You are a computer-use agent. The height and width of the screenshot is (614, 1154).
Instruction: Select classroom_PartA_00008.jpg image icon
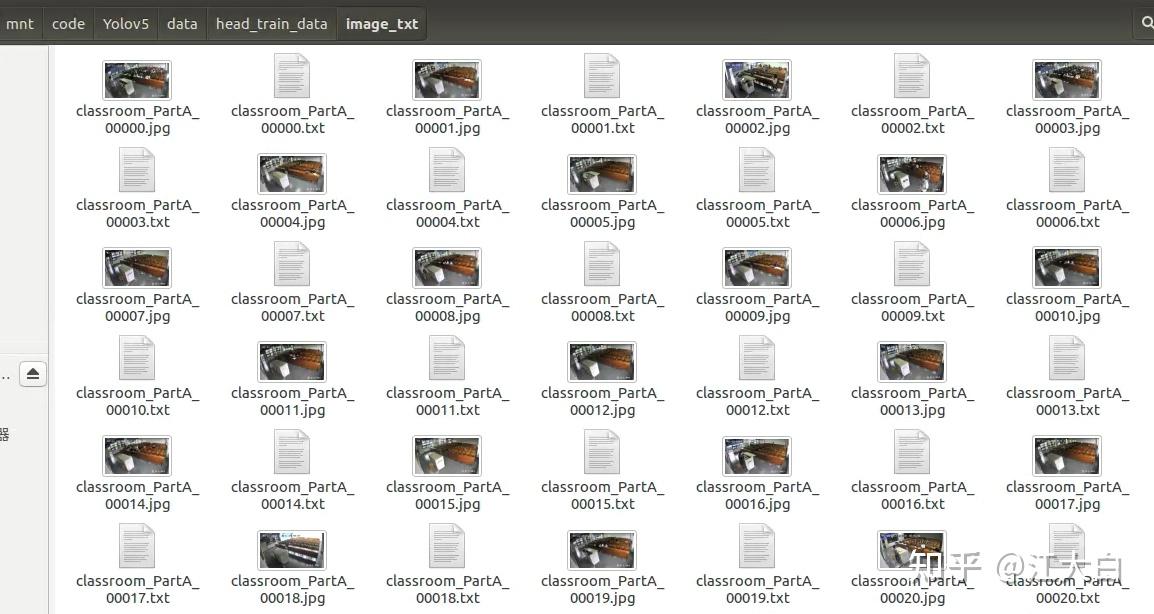[x=447, y=267]
